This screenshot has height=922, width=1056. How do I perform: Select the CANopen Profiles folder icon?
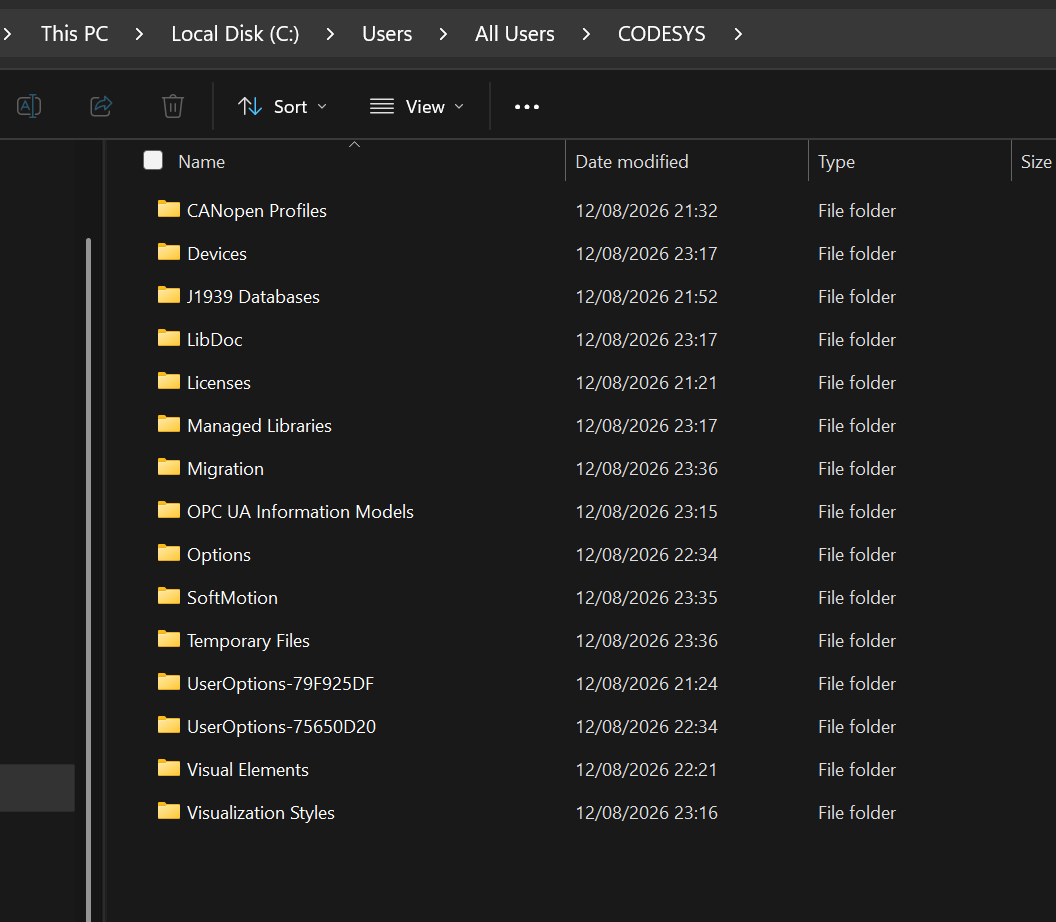coord(168,209)
